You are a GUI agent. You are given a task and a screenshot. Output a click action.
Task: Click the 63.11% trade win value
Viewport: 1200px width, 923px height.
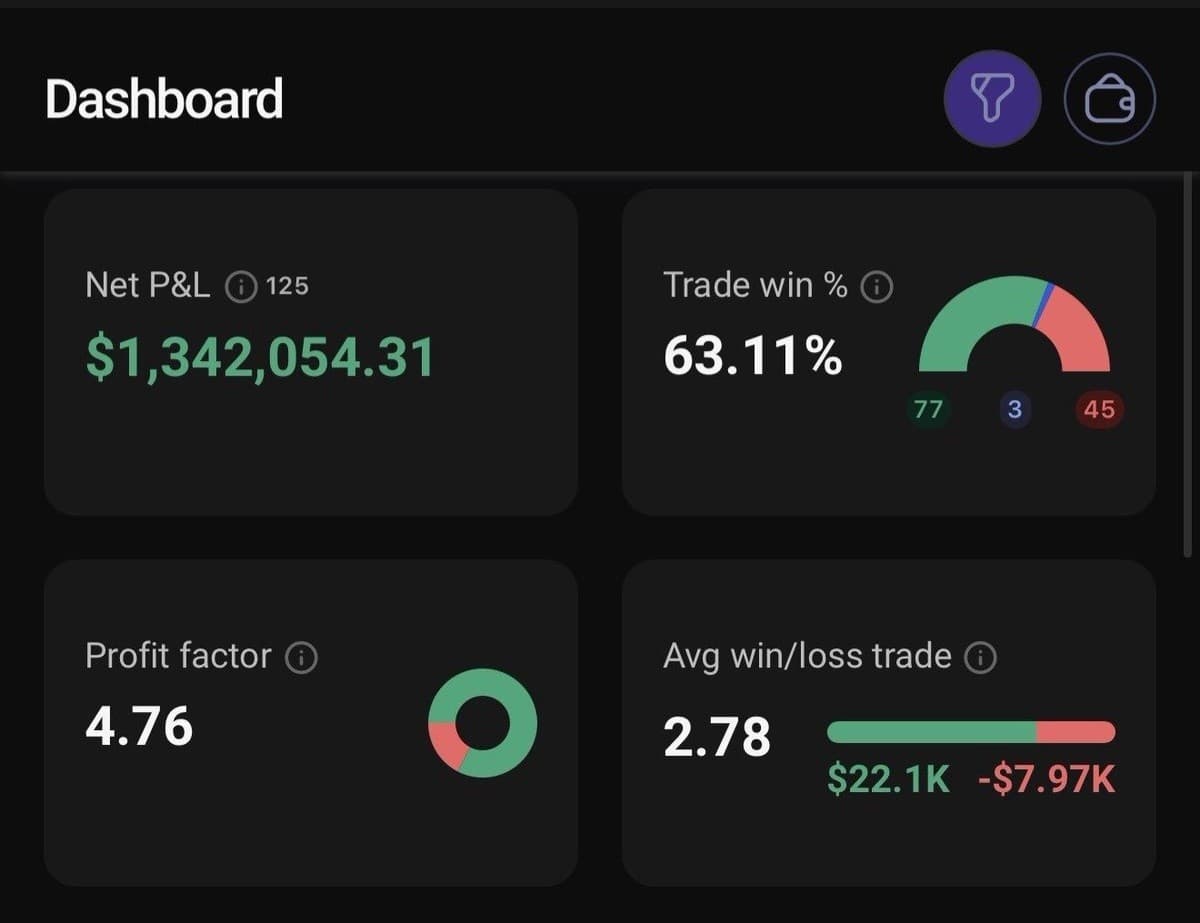click(x=753, y=356)
